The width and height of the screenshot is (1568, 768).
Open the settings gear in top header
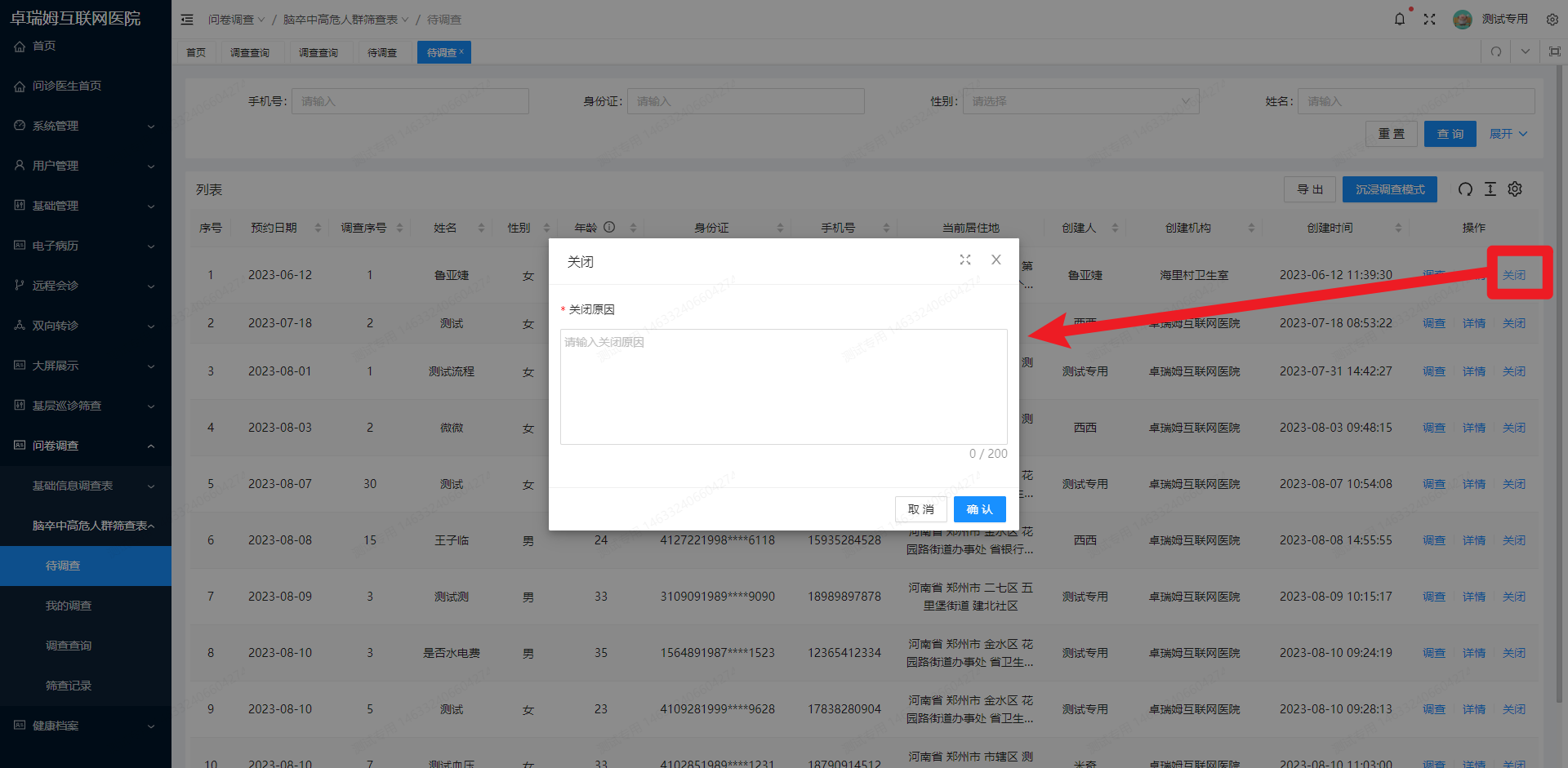coord(1552,19)
